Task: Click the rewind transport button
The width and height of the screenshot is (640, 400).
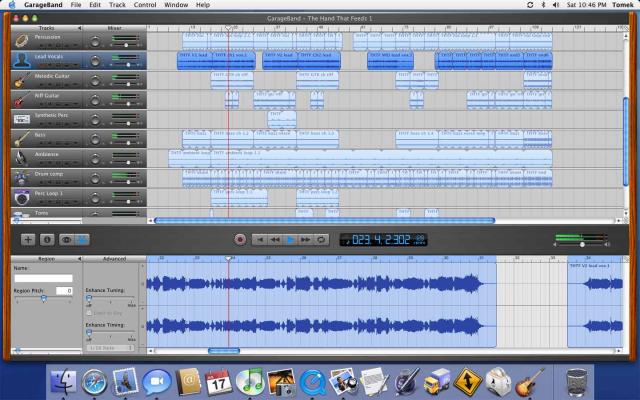Action: click(x=275, y=240)
